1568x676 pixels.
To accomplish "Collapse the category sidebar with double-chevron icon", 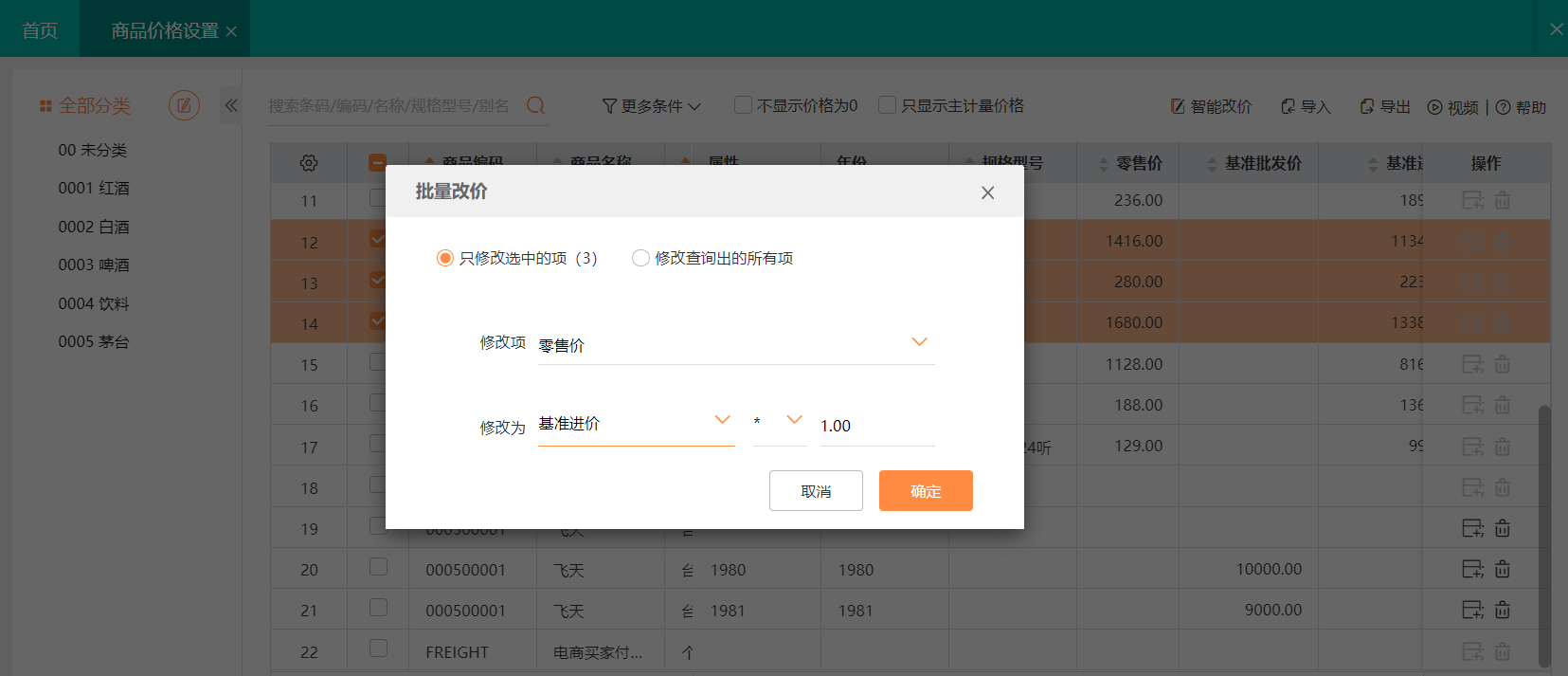I will [231, 105].
